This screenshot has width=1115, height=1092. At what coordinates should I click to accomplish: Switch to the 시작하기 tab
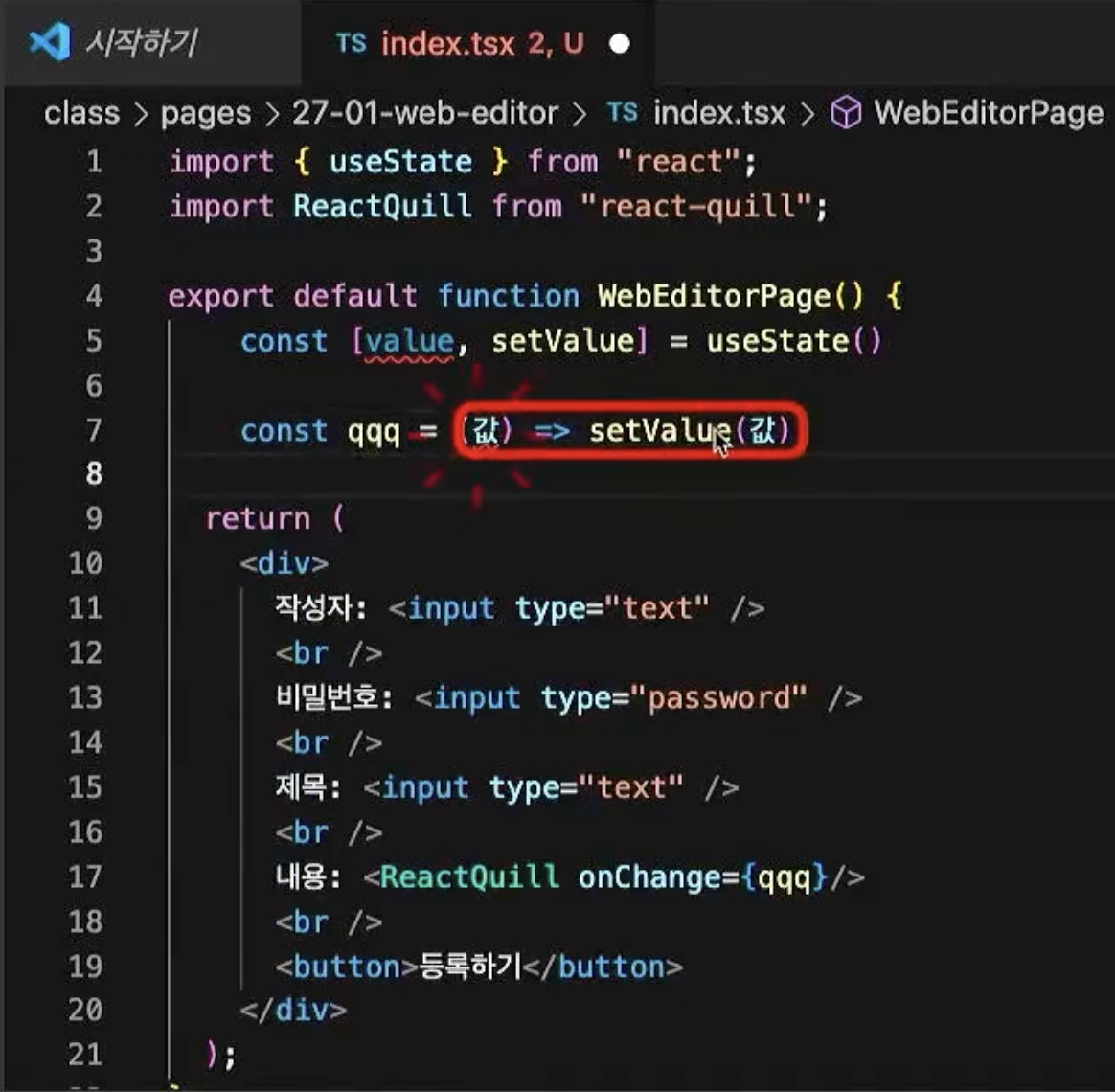[150, 43]
